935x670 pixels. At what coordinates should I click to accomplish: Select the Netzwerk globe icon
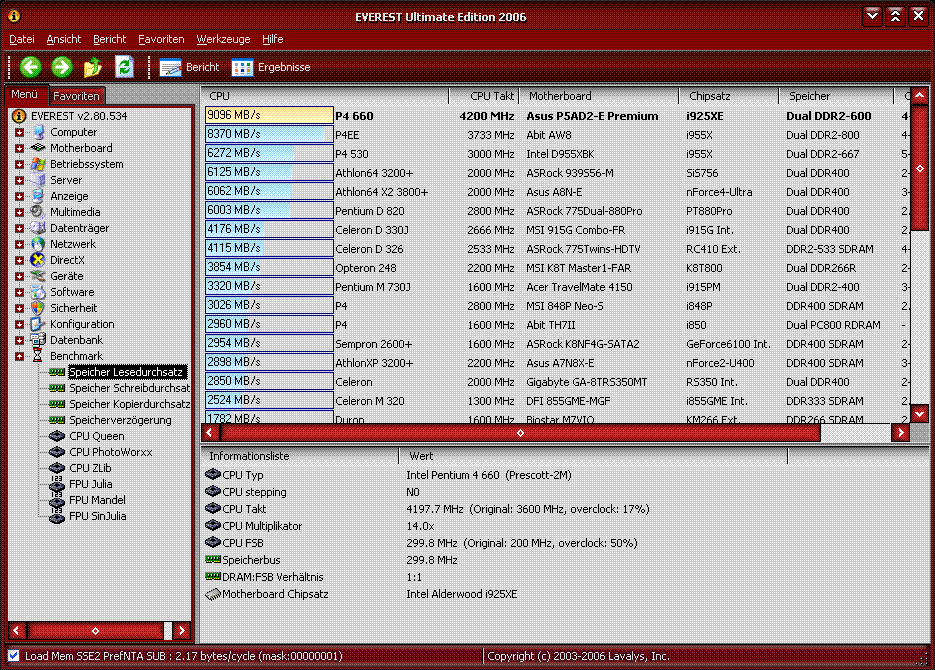tap(38, 244)
